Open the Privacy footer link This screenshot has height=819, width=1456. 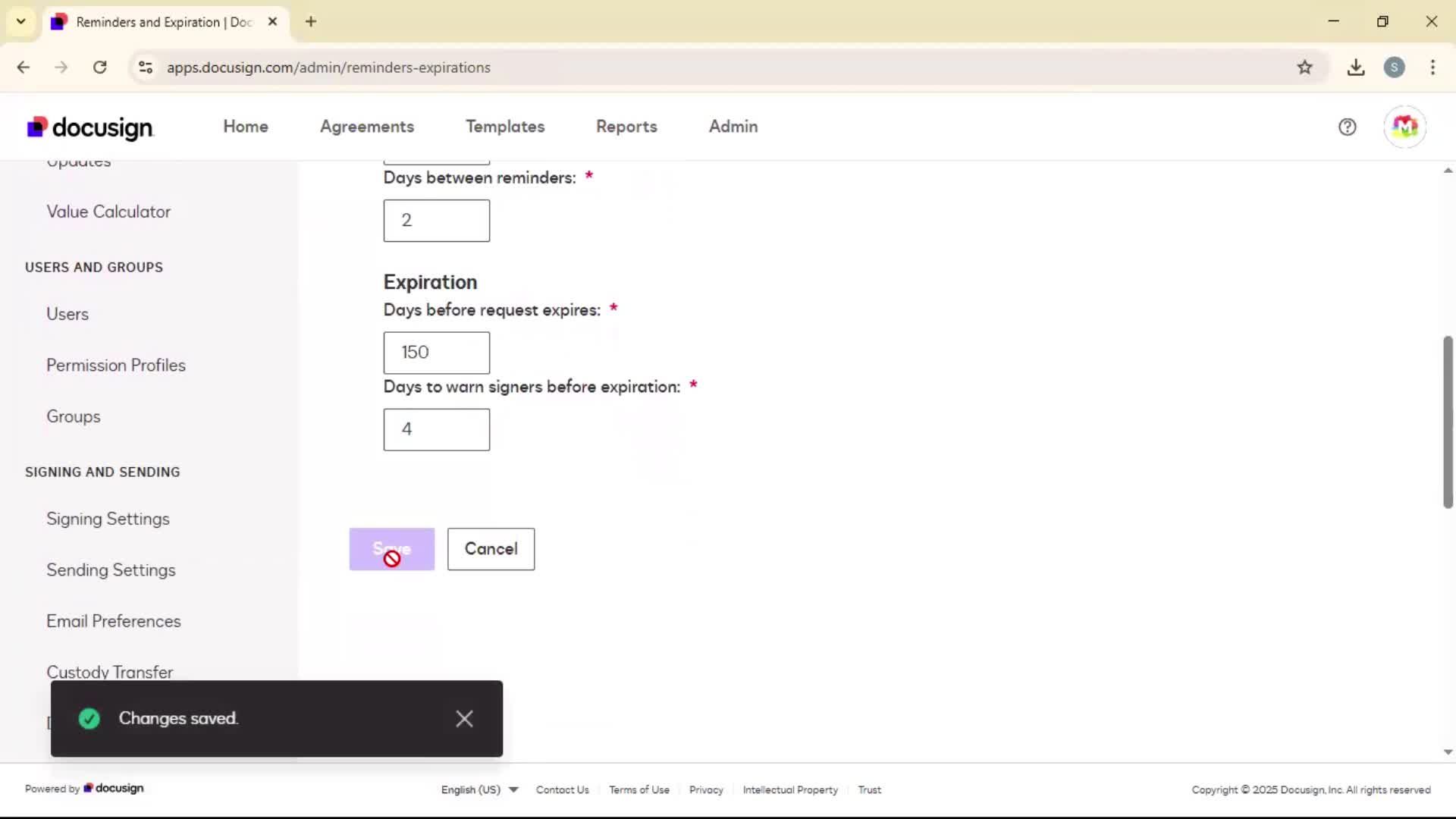click(706, 790)
